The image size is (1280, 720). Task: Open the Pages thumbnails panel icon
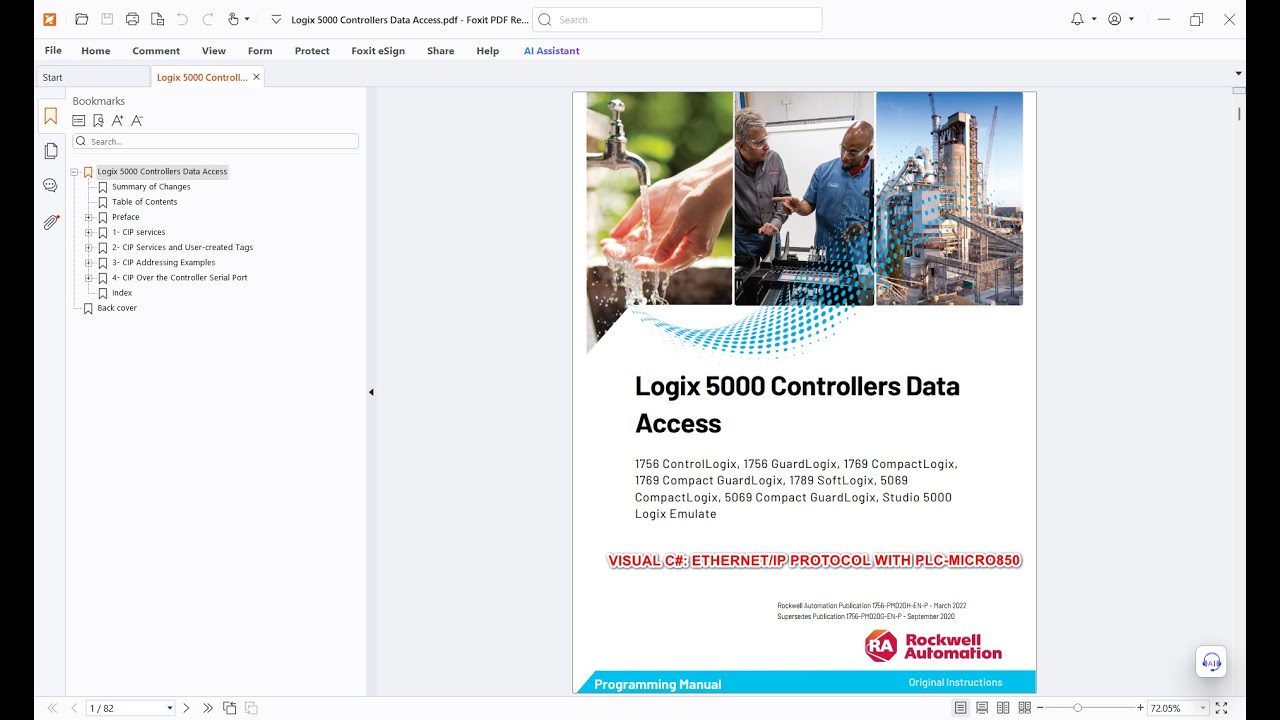coord(51,151)
